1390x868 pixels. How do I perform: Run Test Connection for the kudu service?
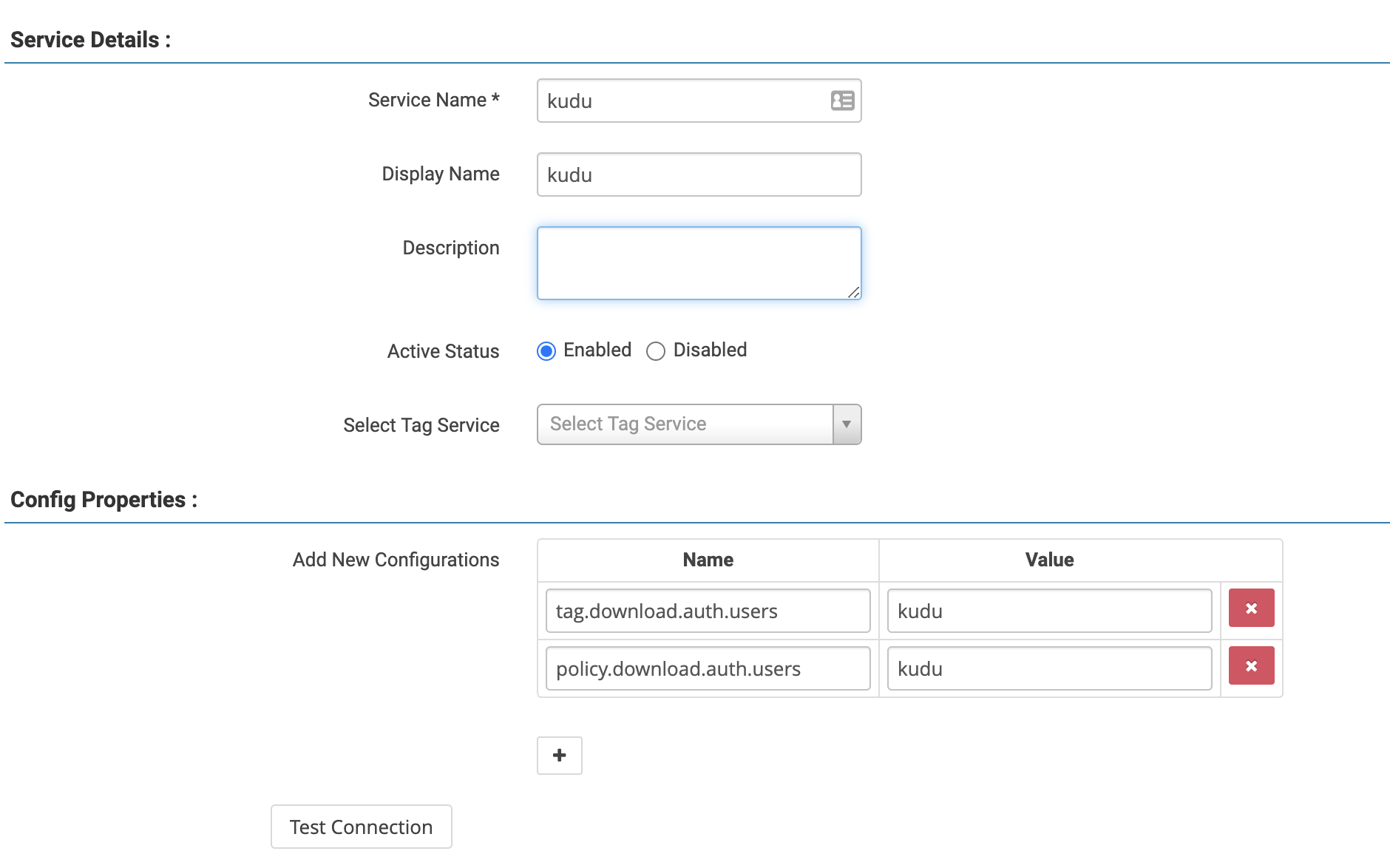tap(360, 826)
